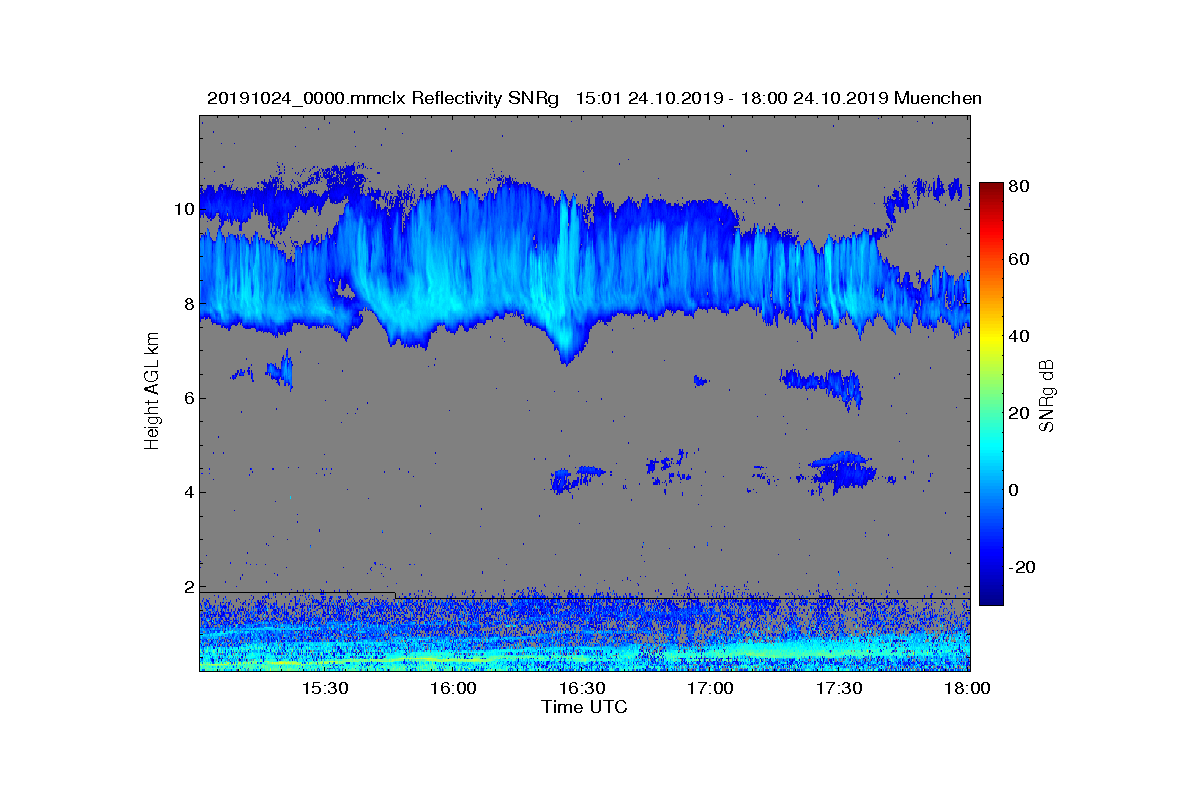Click the height tick label 4

(x=188, y=492)
